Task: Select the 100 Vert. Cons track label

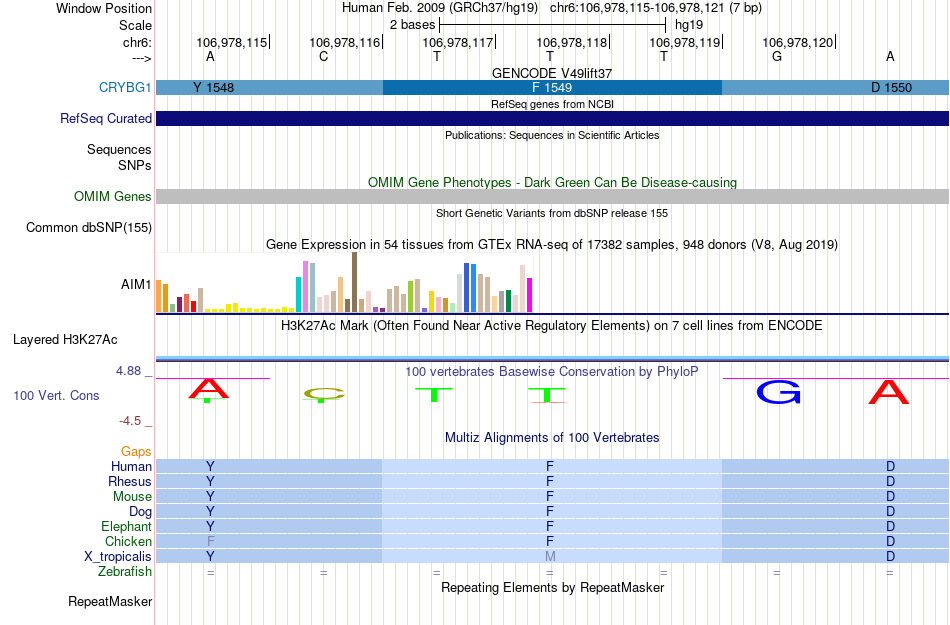Action: pos(56,395)
